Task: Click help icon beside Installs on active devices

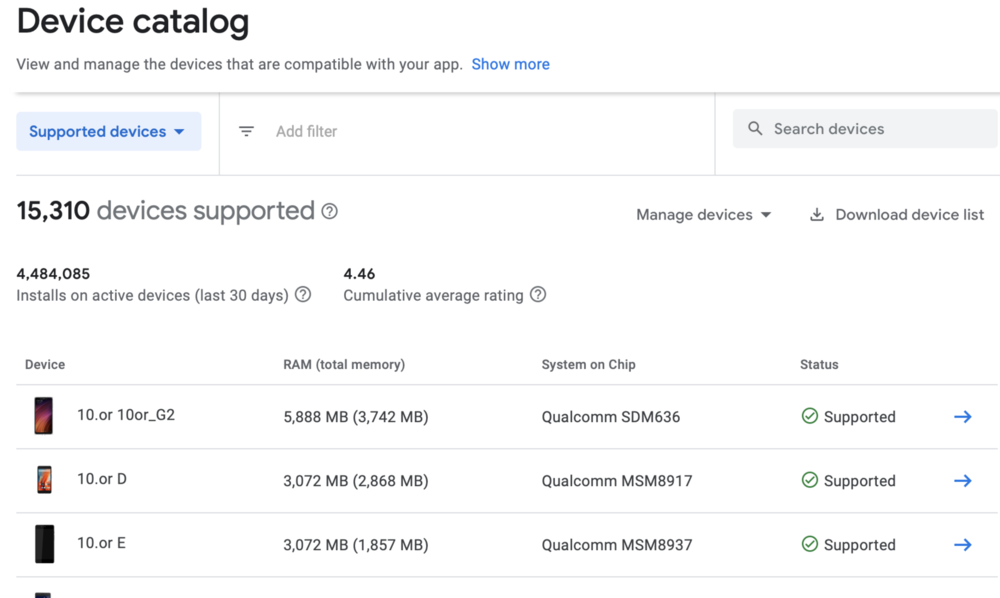Action: tap(303, 295)
